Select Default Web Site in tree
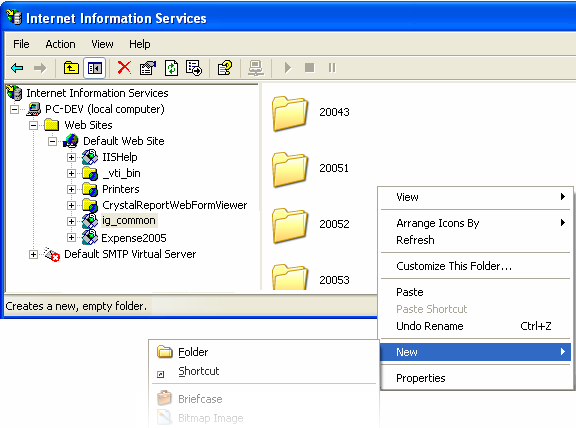 124,141
